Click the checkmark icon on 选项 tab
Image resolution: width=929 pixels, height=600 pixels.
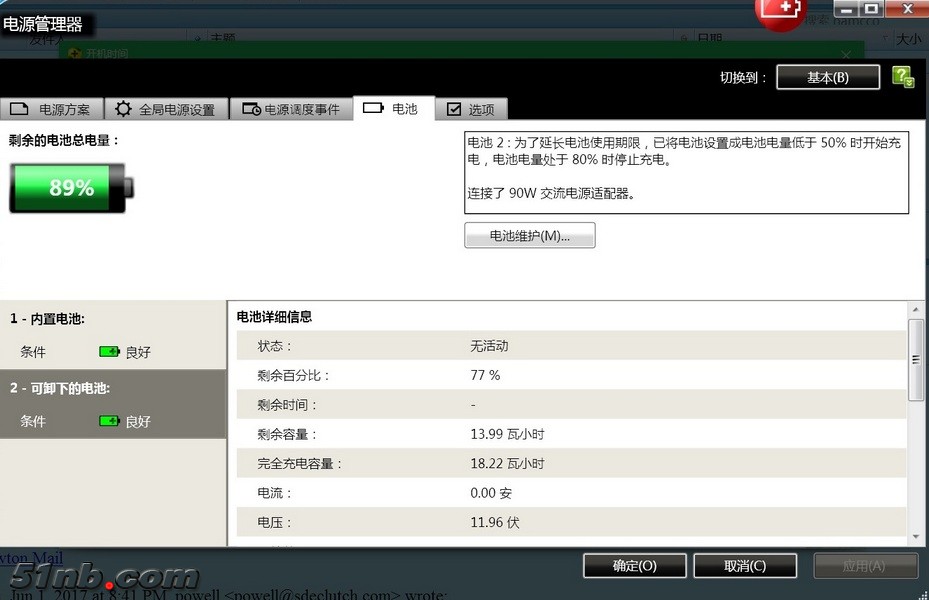(x=454, y=109)
